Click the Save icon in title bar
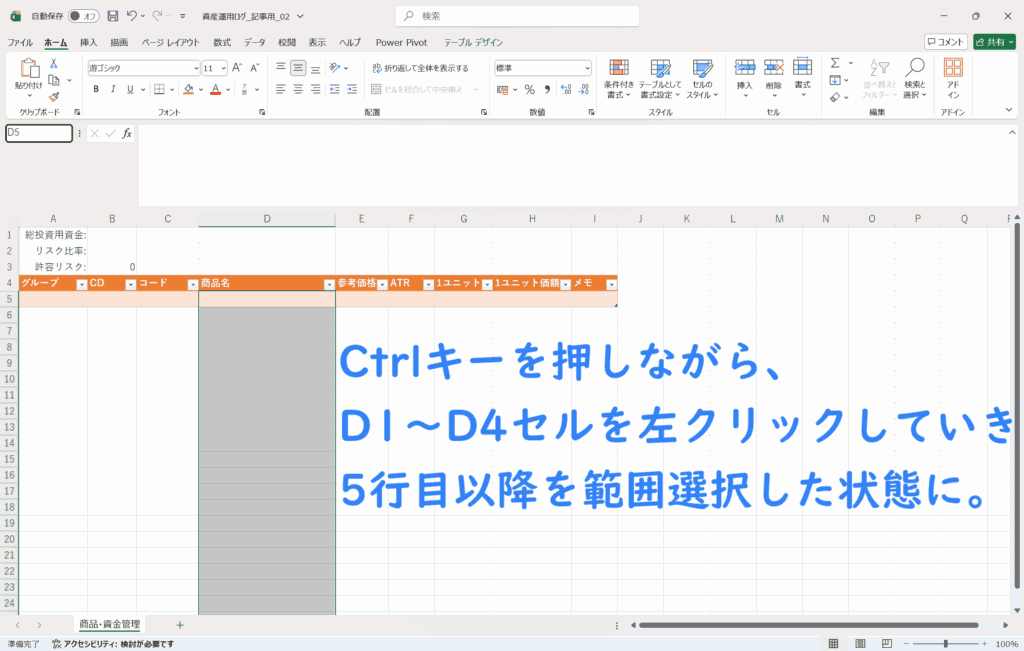 [112, 16]
